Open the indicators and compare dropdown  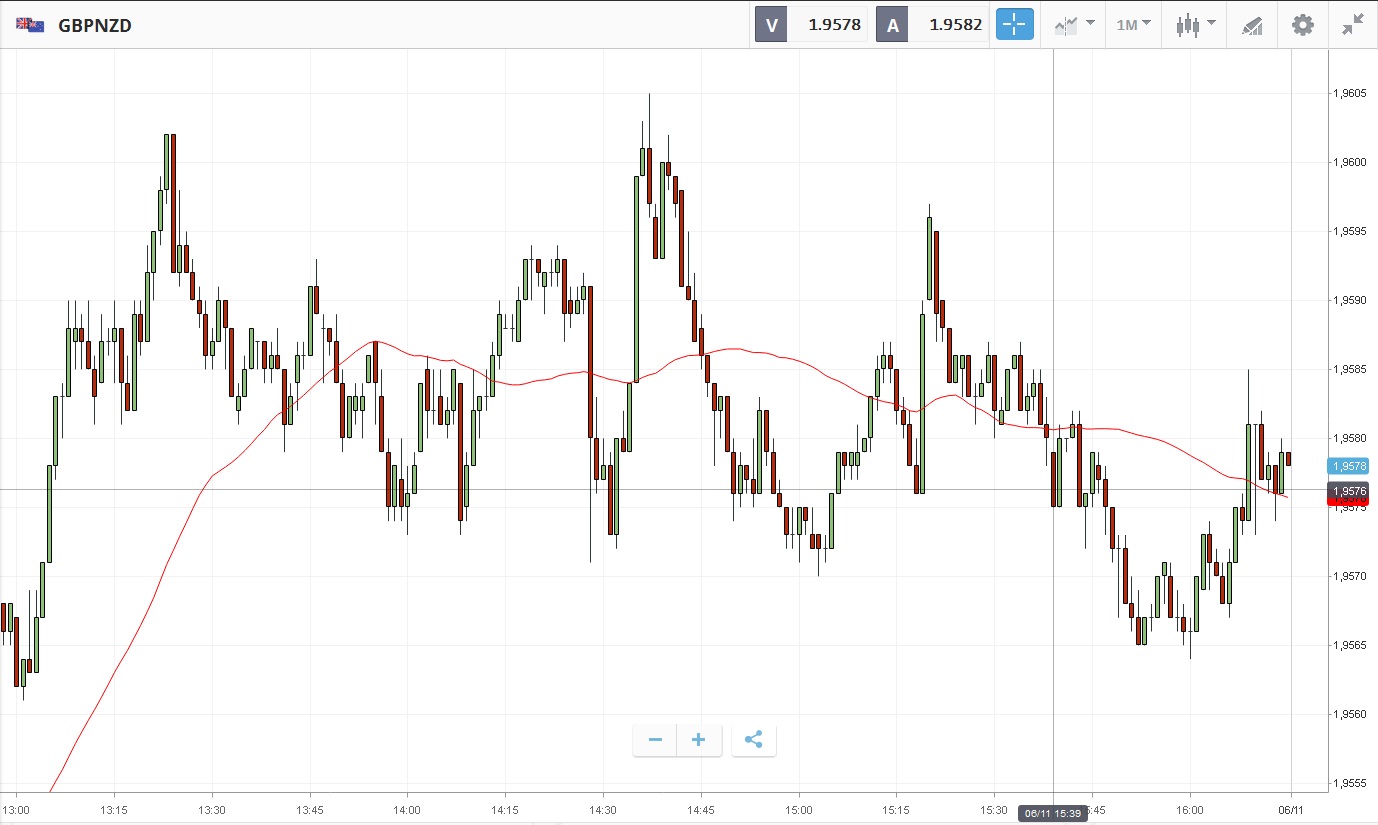(1074, 25)
